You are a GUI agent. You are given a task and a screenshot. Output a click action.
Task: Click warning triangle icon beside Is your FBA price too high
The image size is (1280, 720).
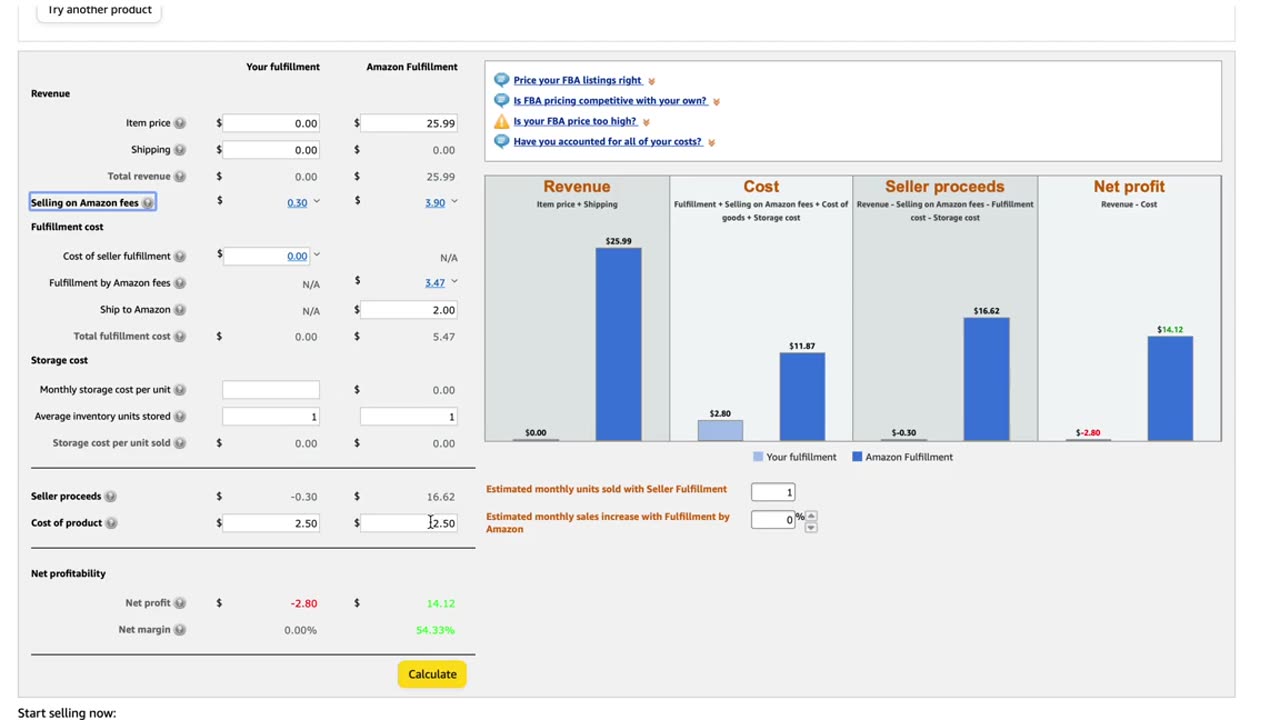point(502,121)
